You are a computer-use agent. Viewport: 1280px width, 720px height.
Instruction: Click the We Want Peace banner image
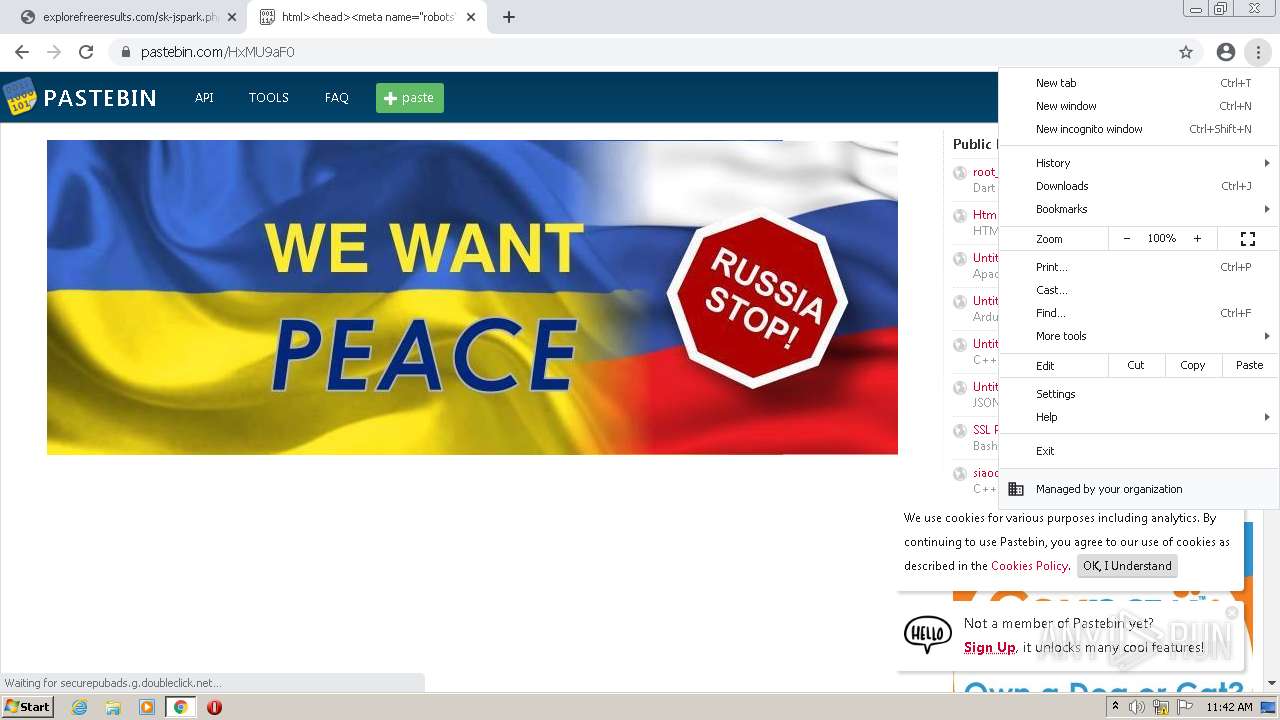(472, 297)
